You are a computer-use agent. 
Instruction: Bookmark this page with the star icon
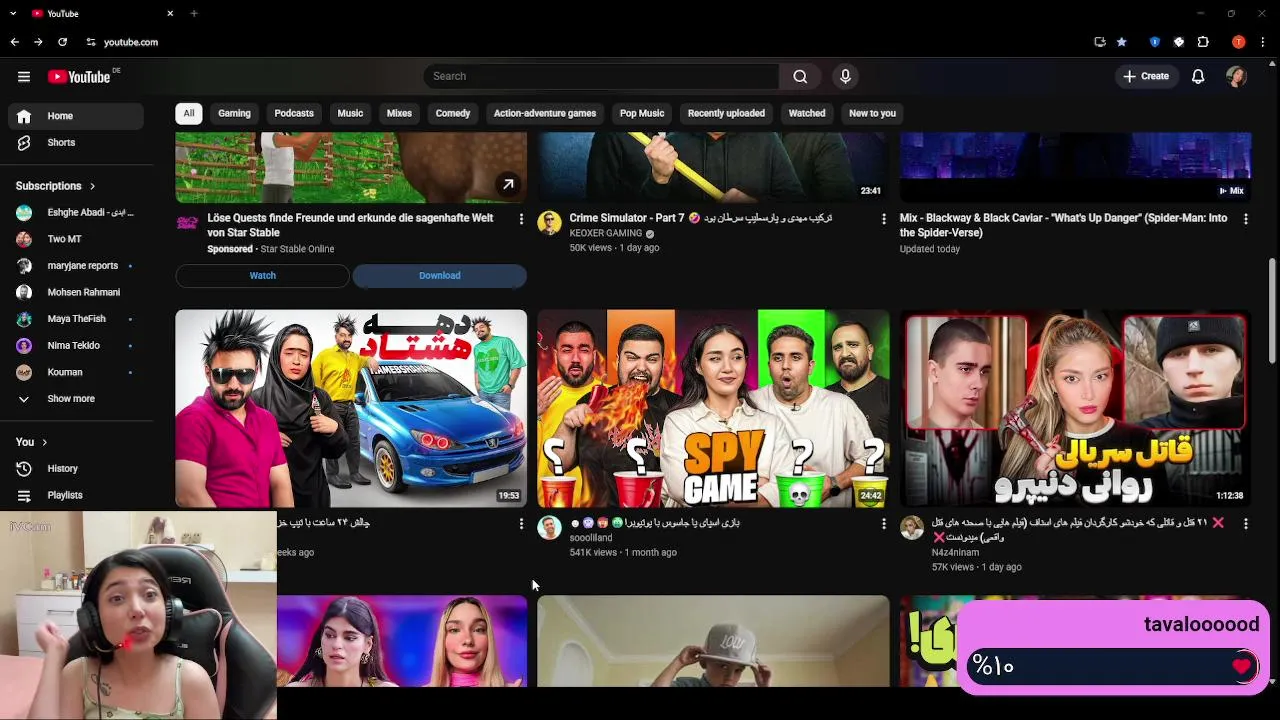point(1122,42)
